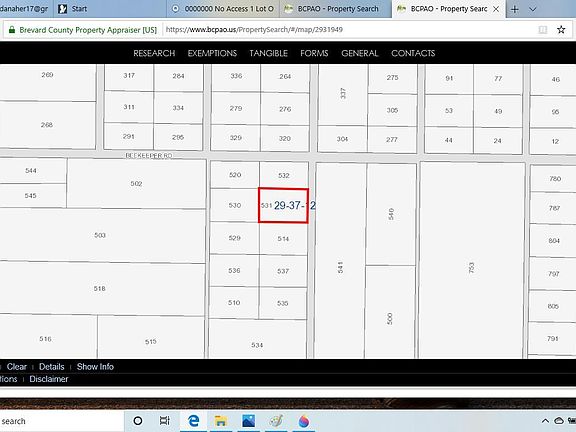The height and width of the screenshot is (432, 576).
Task: Select parcel 530 on the map
Action: click(234, 205)
